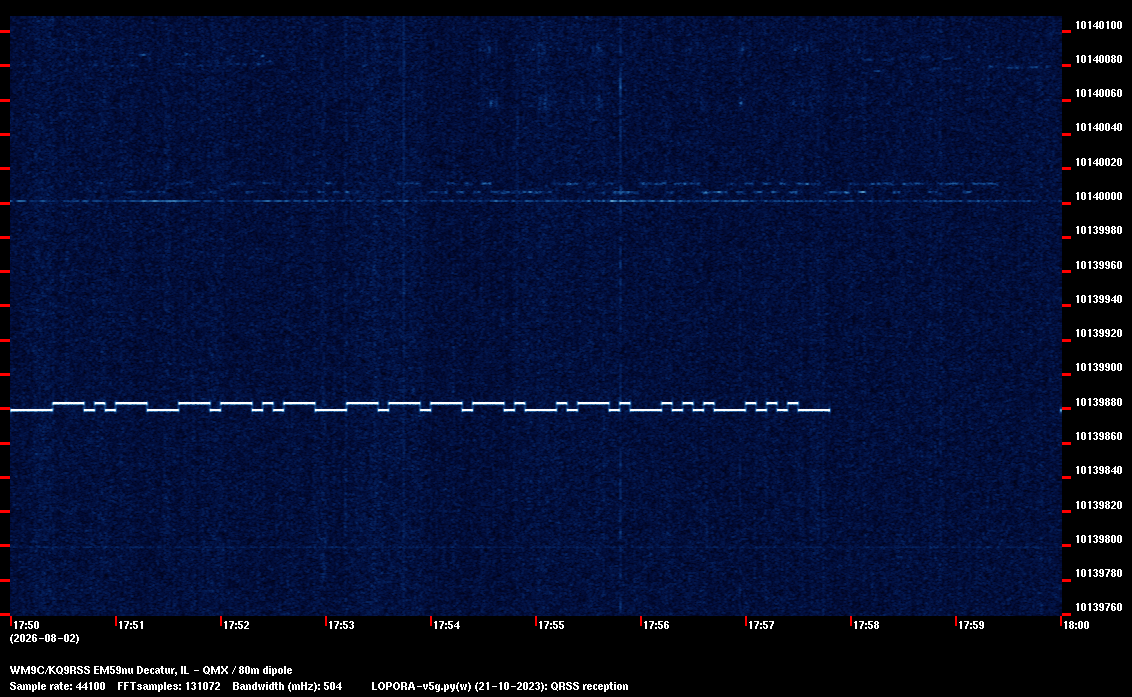This screenshot has width=1132, height=697.
Task: Click the 17:58 time axis label
Action: click(866, 625)
